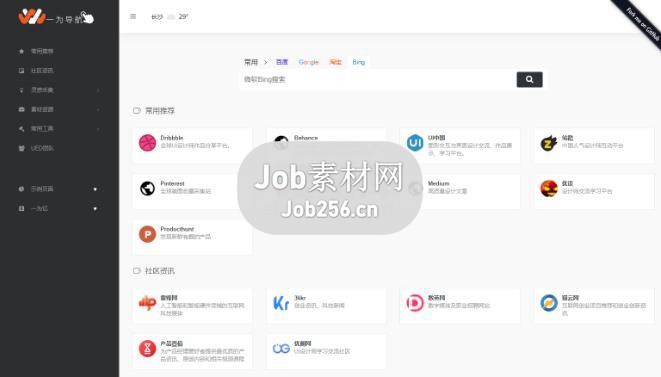Click the 优阁网 card title text
The height and width of the screenshot is (377, 661).
click(x=303, y=344)
